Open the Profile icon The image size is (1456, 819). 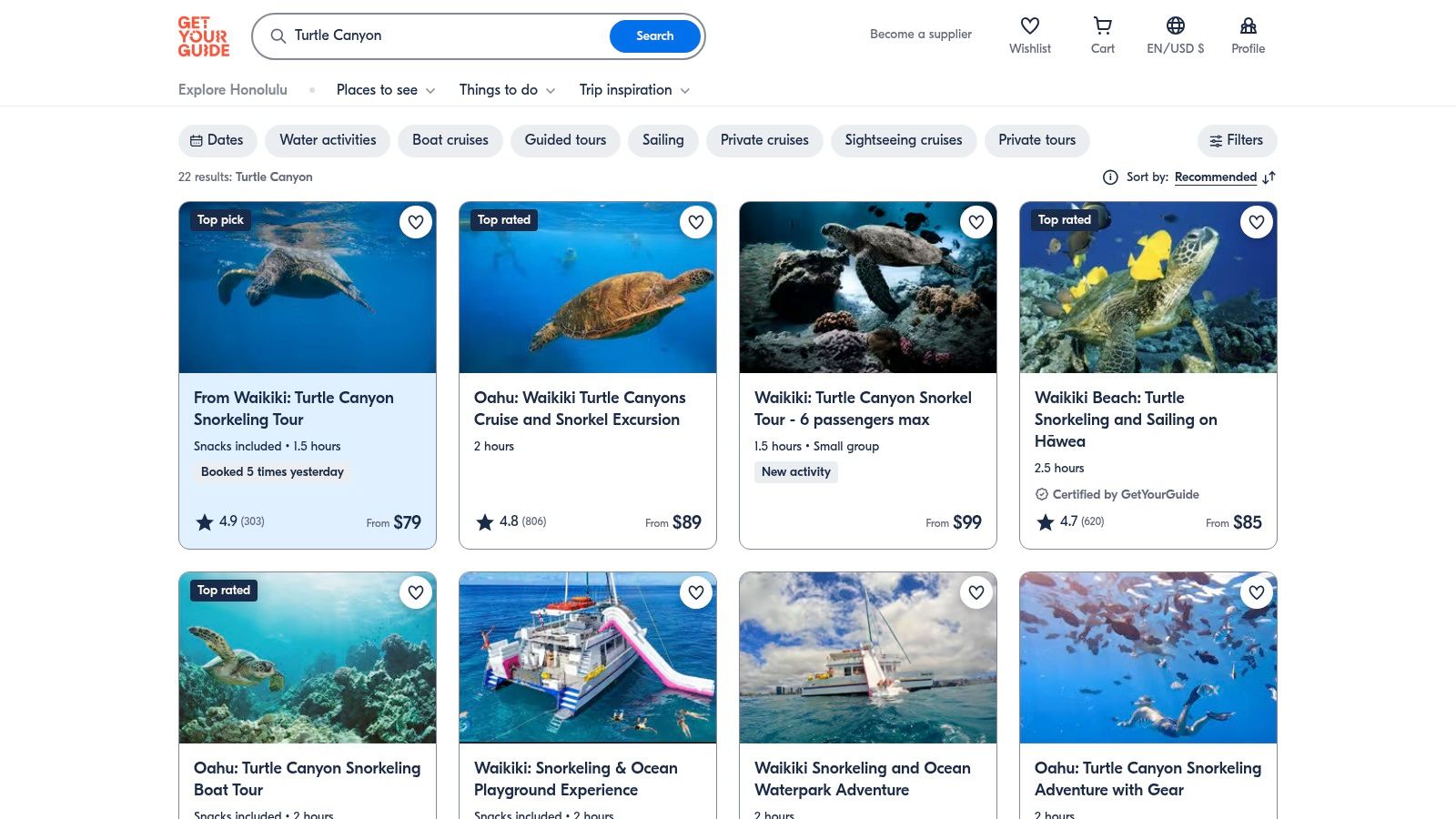1249,25
